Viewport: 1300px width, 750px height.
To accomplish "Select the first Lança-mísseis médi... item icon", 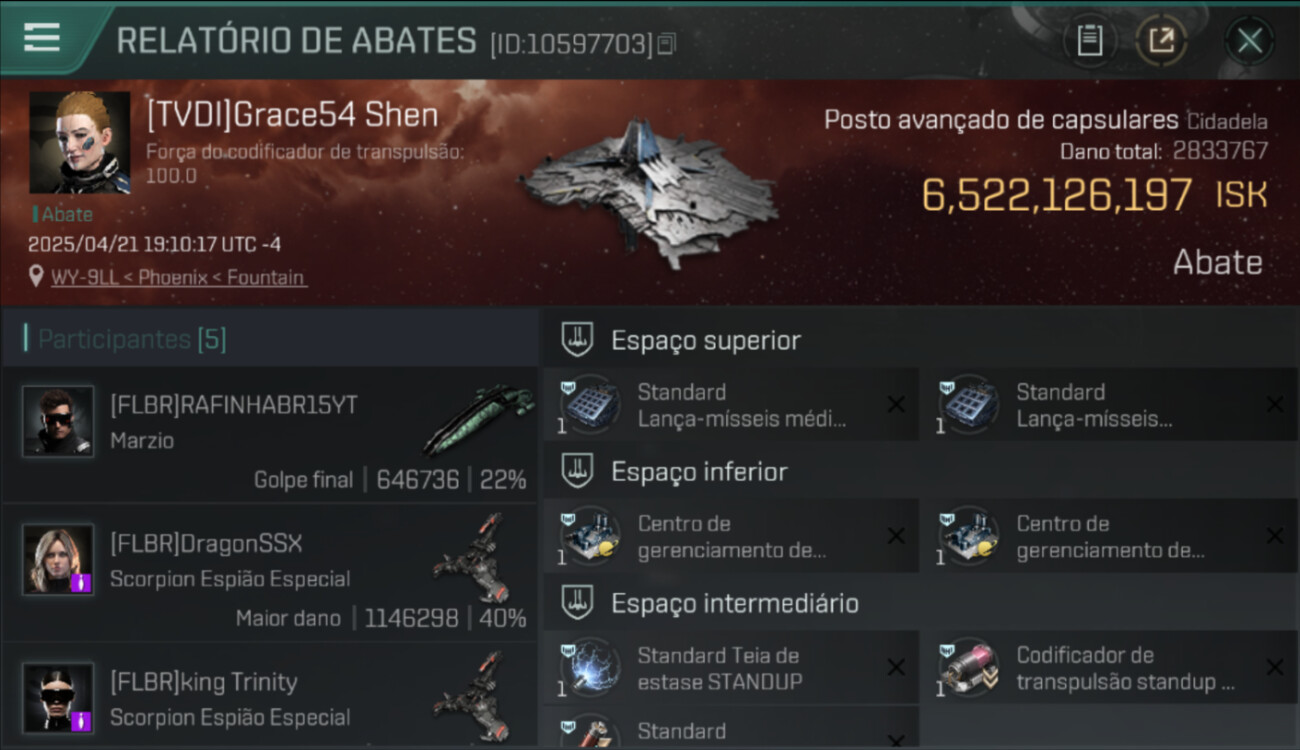I will [x=589, y=404].
